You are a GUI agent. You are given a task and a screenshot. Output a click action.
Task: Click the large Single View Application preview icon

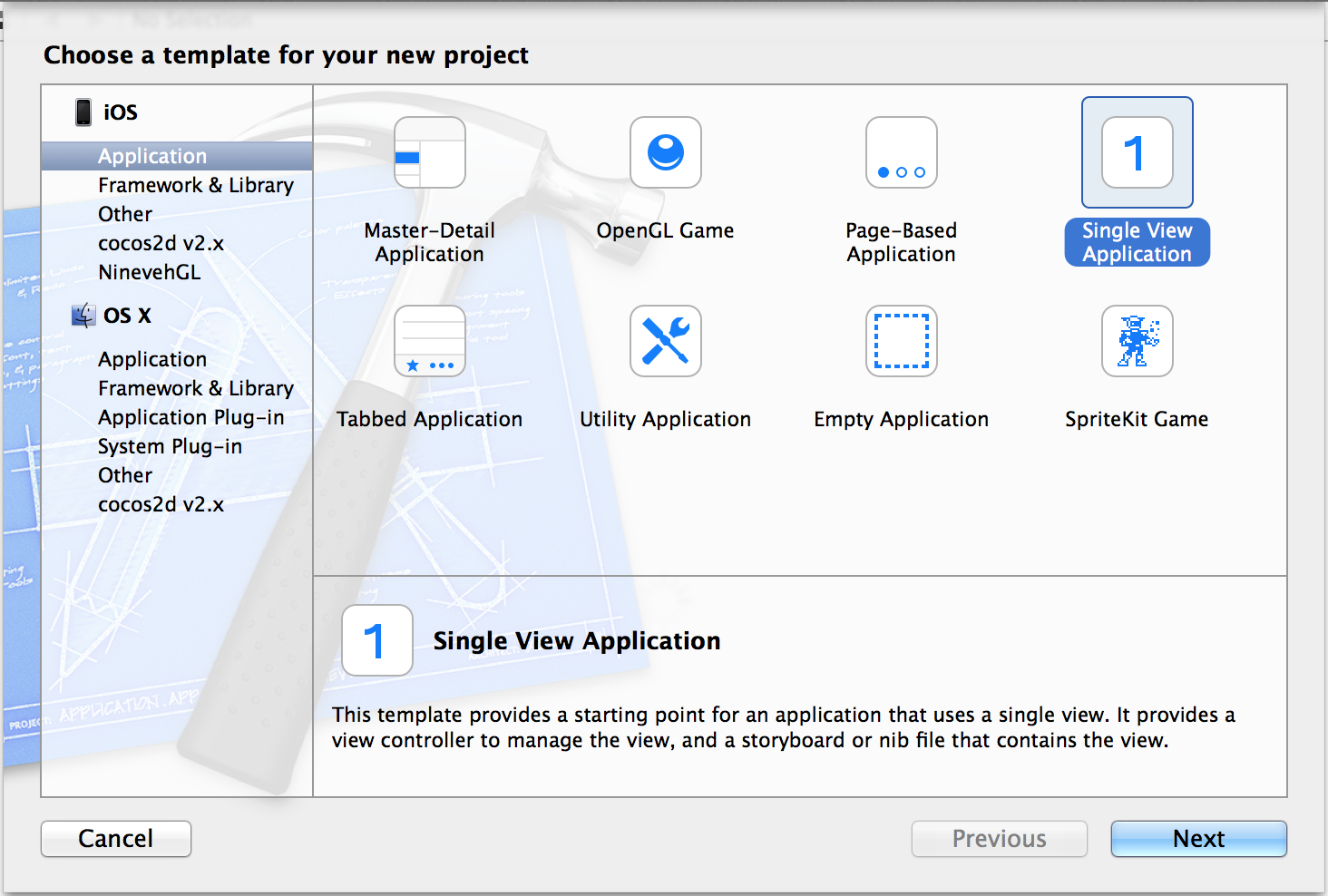pyautogui.click(x=377, y=640)
